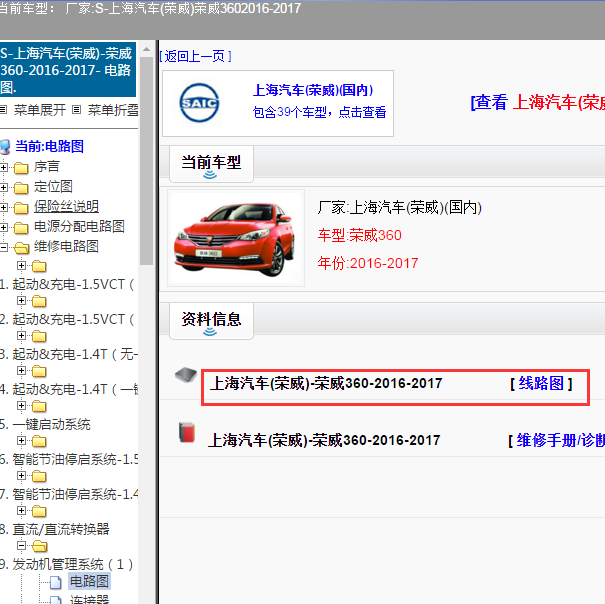Click the red book icon beside 维修手册 row
The height and width of the screenshot is (604, 605).
coord(187,432)
